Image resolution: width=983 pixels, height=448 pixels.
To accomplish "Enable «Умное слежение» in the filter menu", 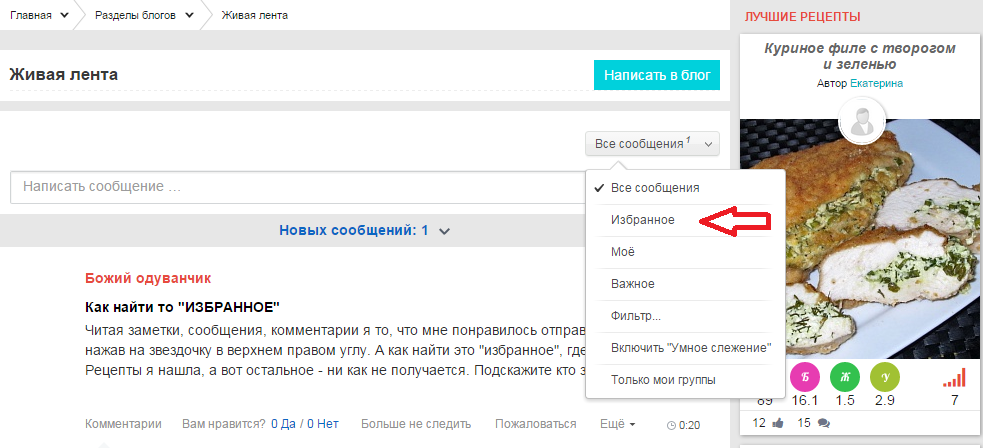I will 690,348.
